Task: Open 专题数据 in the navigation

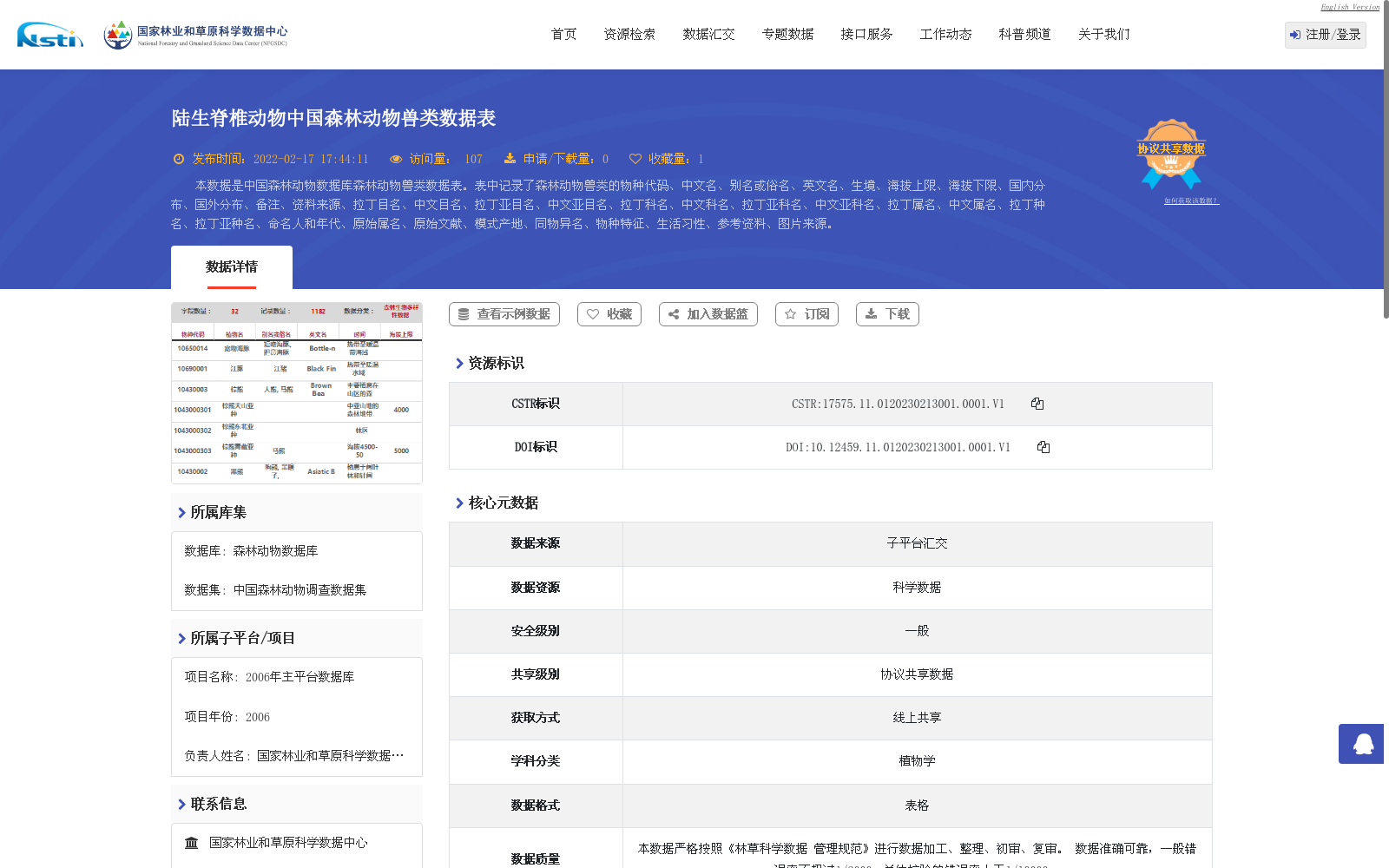Action: pyautogui.click(x=788, y=34)
